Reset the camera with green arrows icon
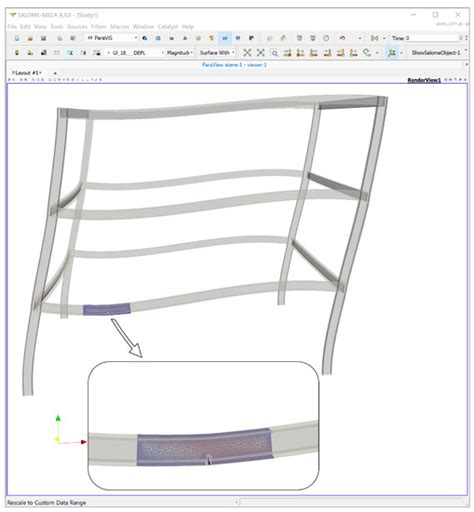Image resolution: width=474 pixels, height=512 pixels. click(247, 53)
